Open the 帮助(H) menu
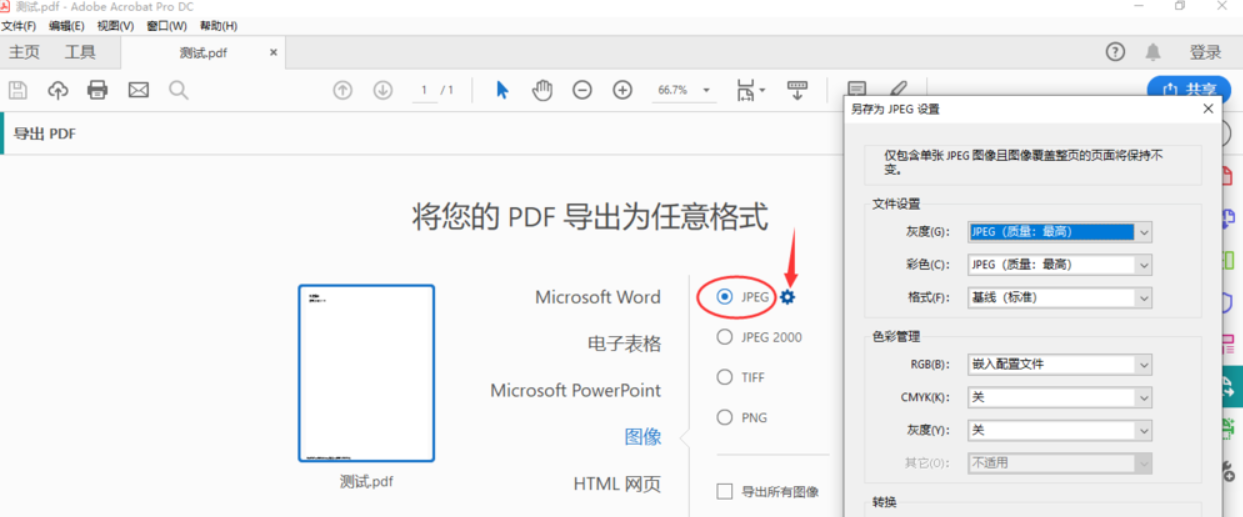Screen dimensions: 1243x517 [x=218, y=25]
